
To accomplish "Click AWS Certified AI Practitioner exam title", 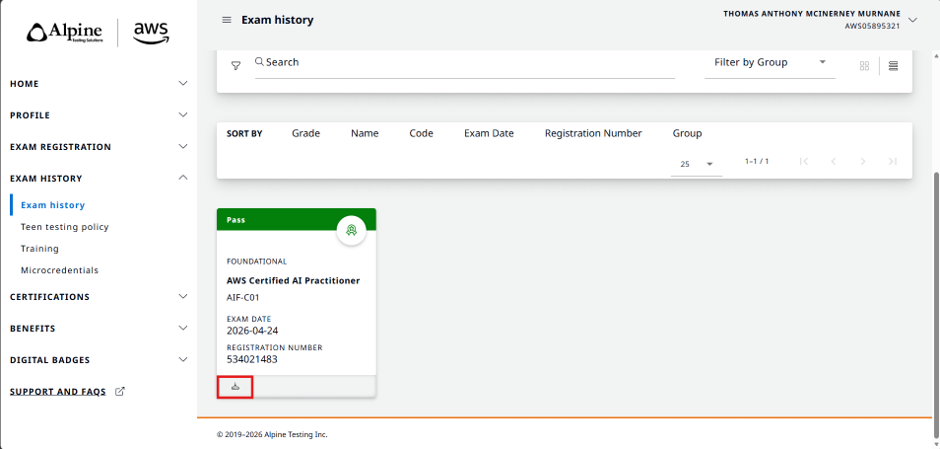I will point(293,281).
